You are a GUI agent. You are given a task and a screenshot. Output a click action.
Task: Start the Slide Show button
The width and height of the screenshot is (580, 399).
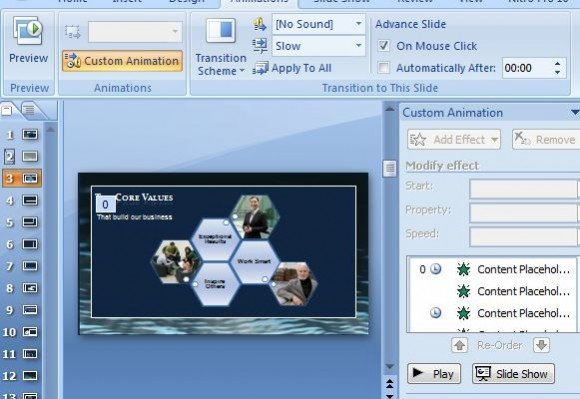click(x=513, y=373)
